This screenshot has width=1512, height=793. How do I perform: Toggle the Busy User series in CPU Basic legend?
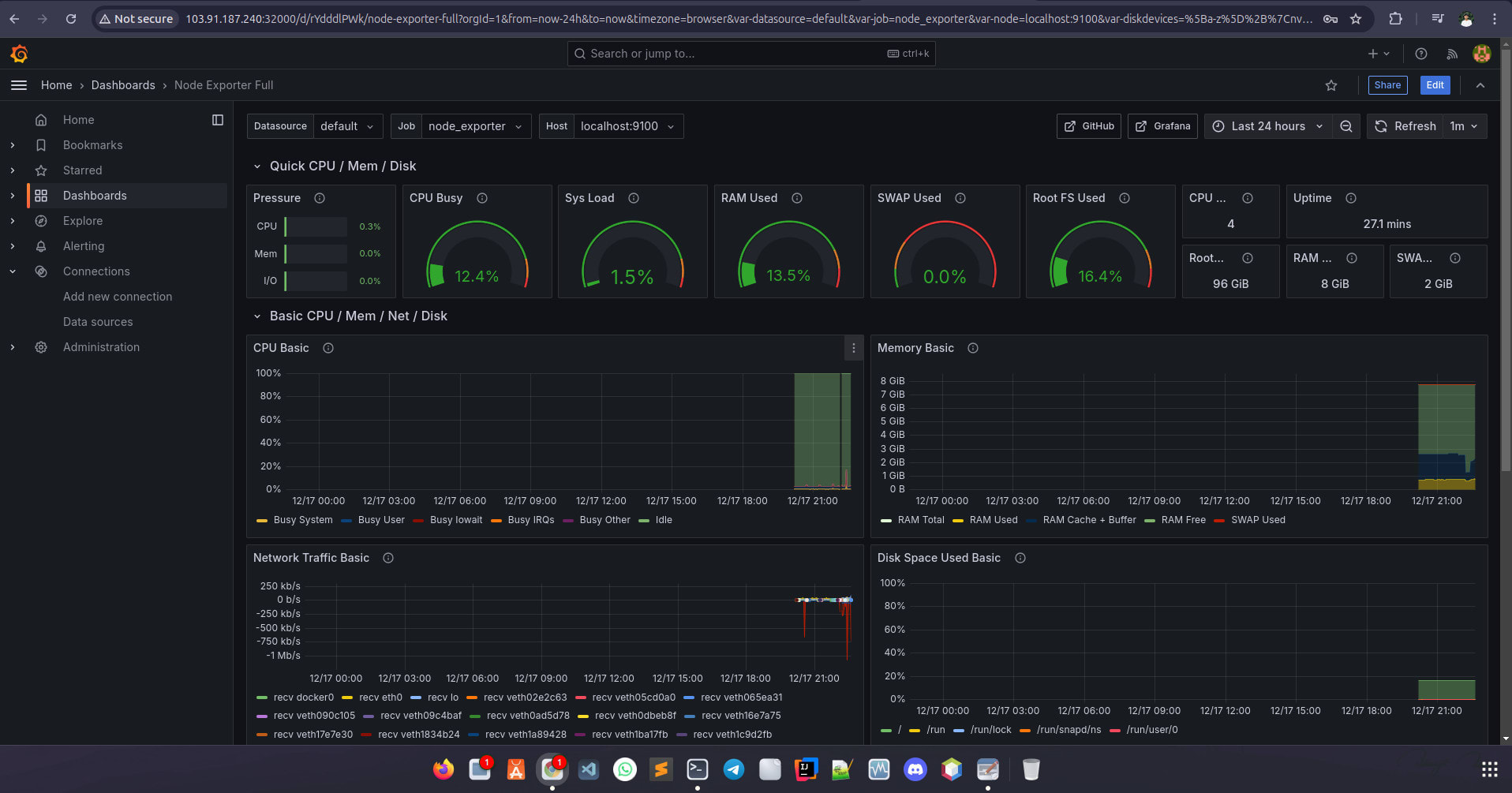[x=380, y=520]
